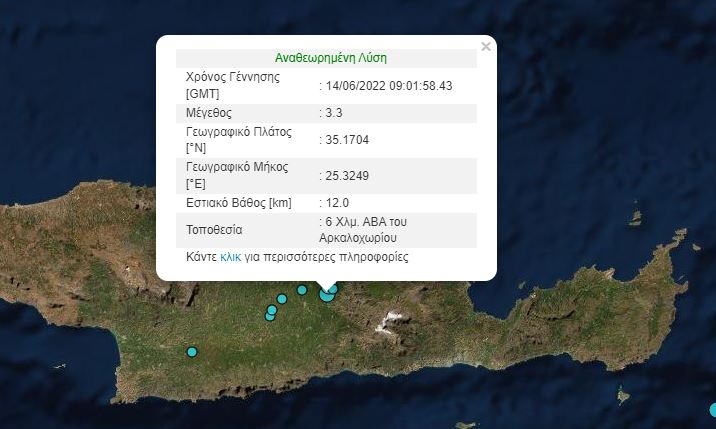Click the "Τοποθεσία" row label

point(214,229)
